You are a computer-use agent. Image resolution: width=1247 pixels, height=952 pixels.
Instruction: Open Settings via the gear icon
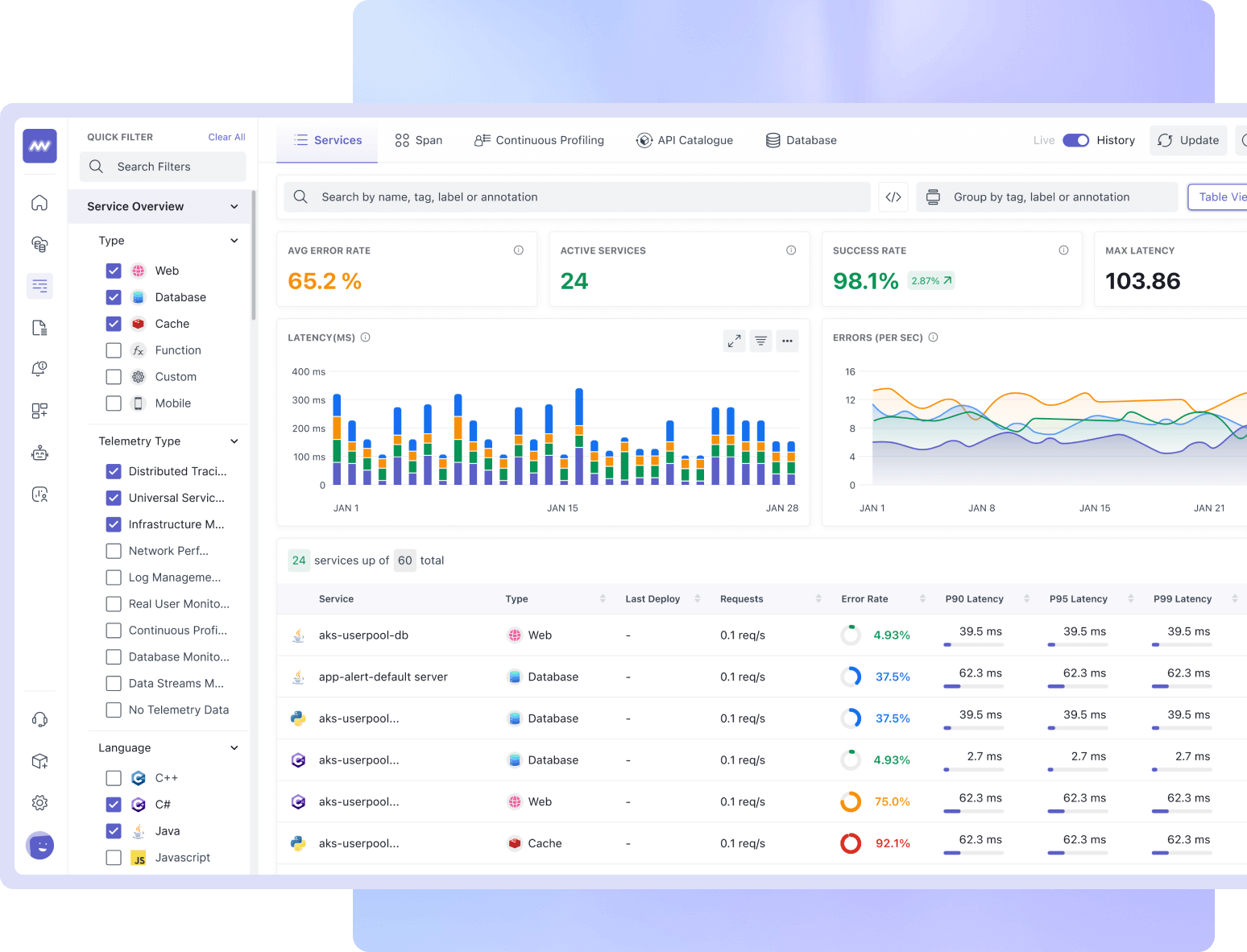click(x=39, y=802)
